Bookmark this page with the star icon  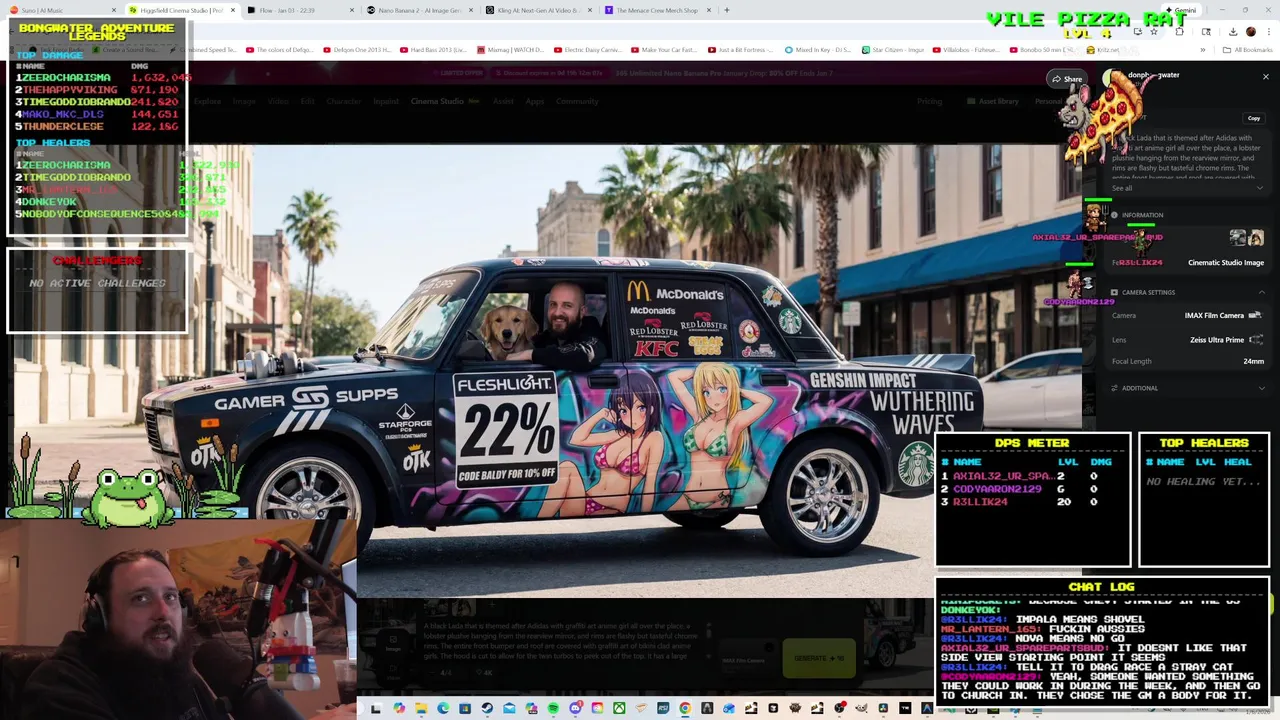coord(1152,32)
